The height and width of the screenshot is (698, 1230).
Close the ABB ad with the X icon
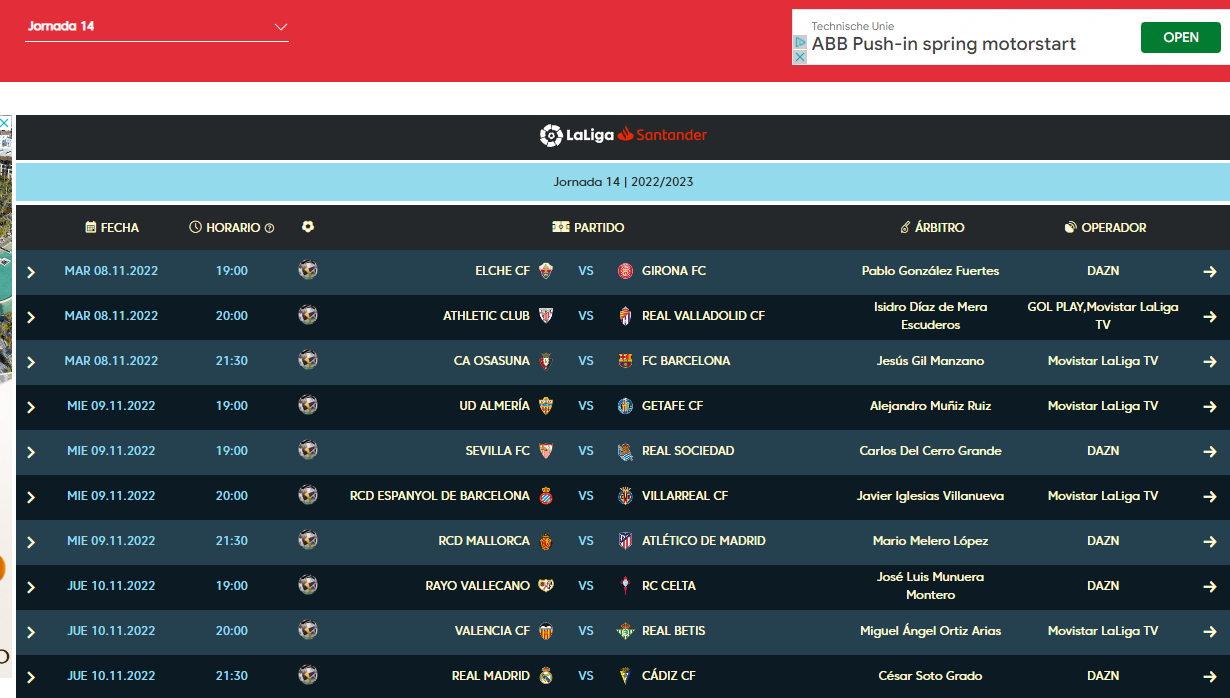point(800,57)
